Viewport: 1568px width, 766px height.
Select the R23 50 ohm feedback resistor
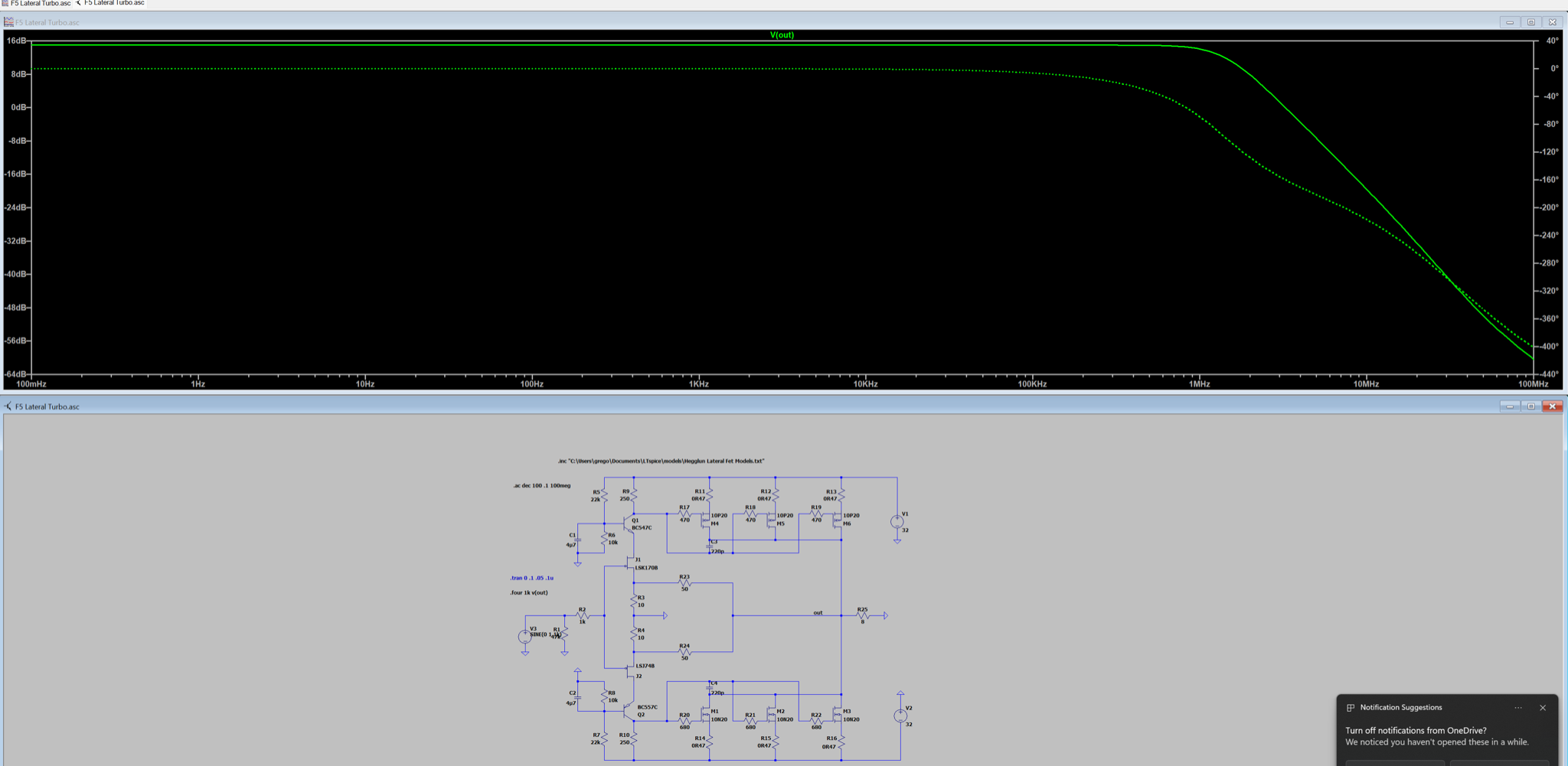(684, 583)
